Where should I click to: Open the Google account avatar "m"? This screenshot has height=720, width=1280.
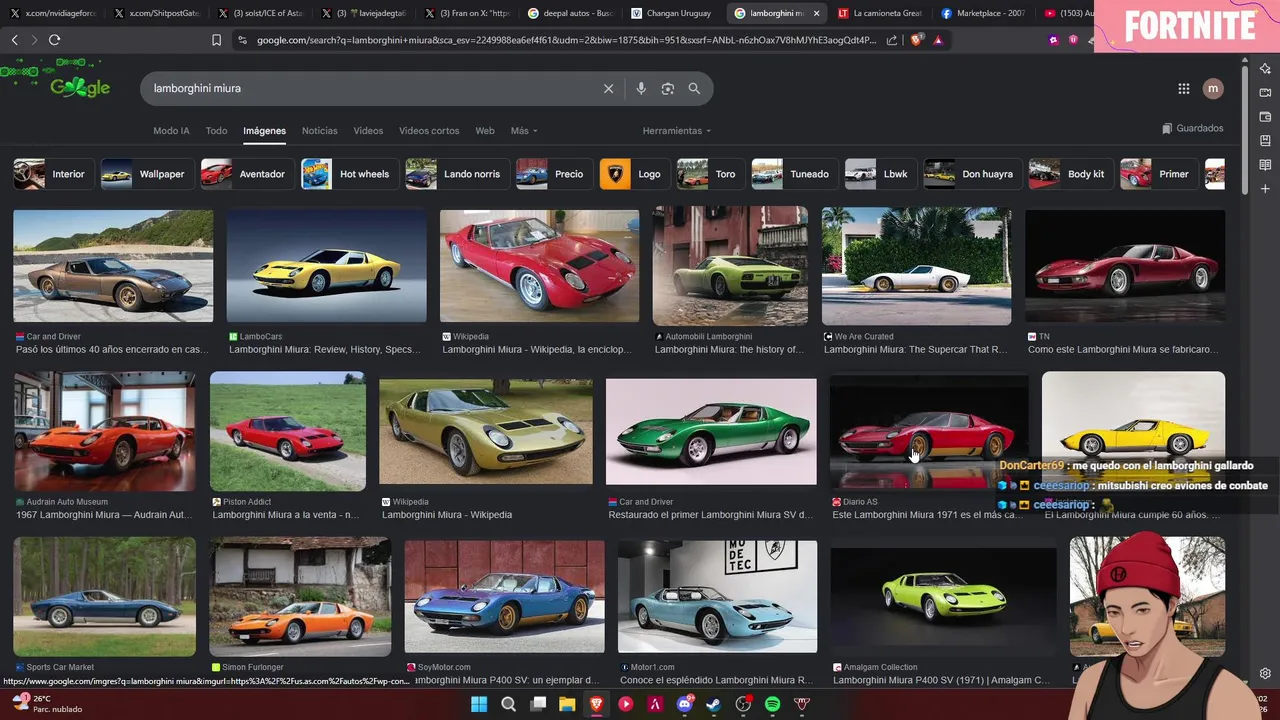(1213, 89)
